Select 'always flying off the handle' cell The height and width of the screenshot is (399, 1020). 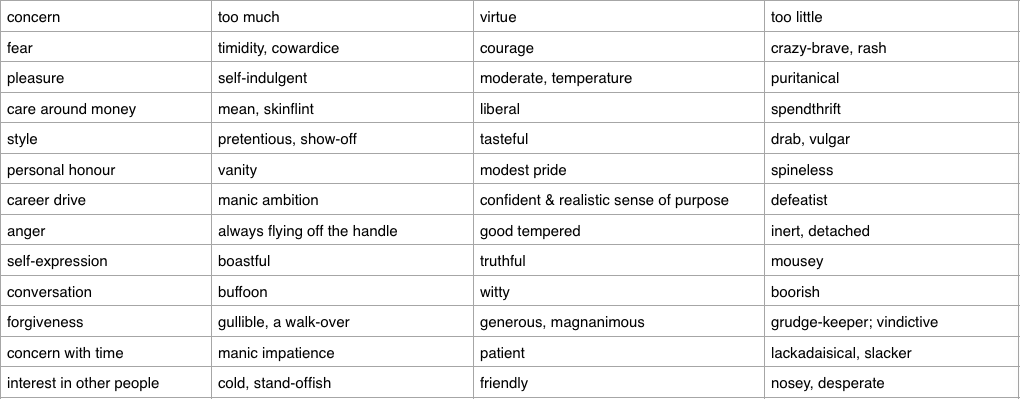(342, 230)
